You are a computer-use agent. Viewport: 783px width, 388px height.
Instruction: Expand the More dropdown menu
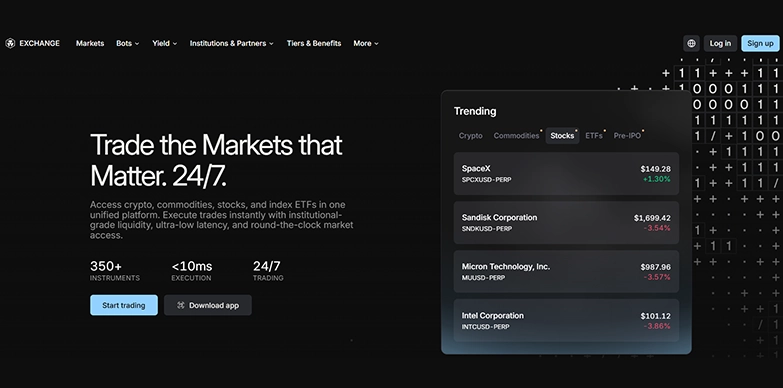pos(366,43)
